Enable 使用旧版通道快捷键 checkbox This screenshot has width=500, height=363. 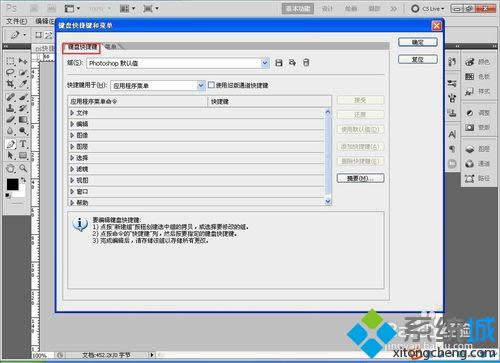click(x=211, y=85)
